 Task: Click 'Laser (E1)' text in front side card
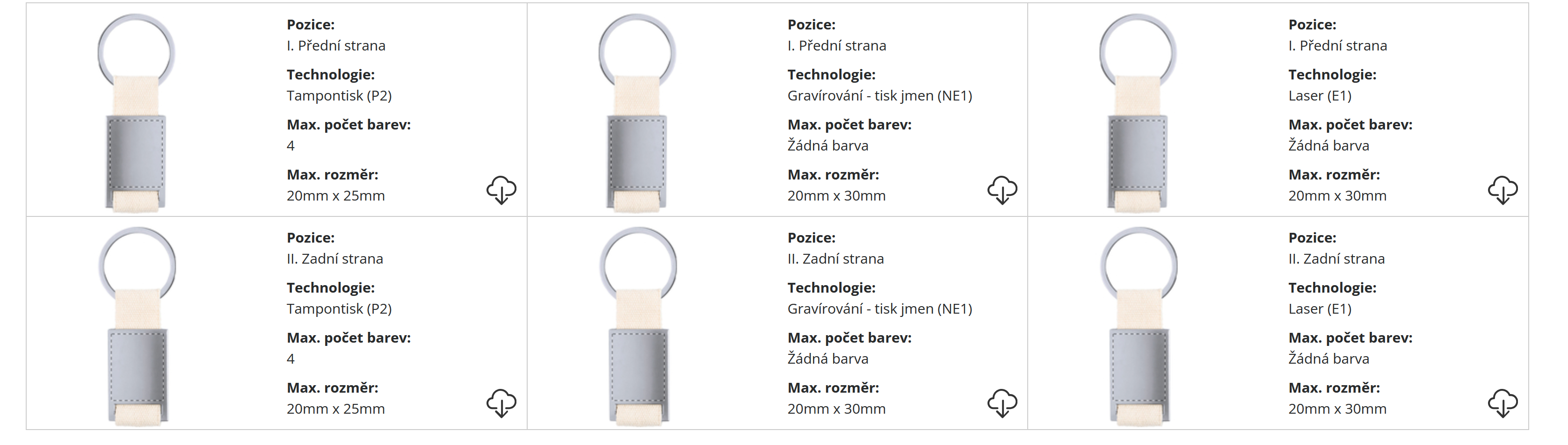click(1320, 96)
